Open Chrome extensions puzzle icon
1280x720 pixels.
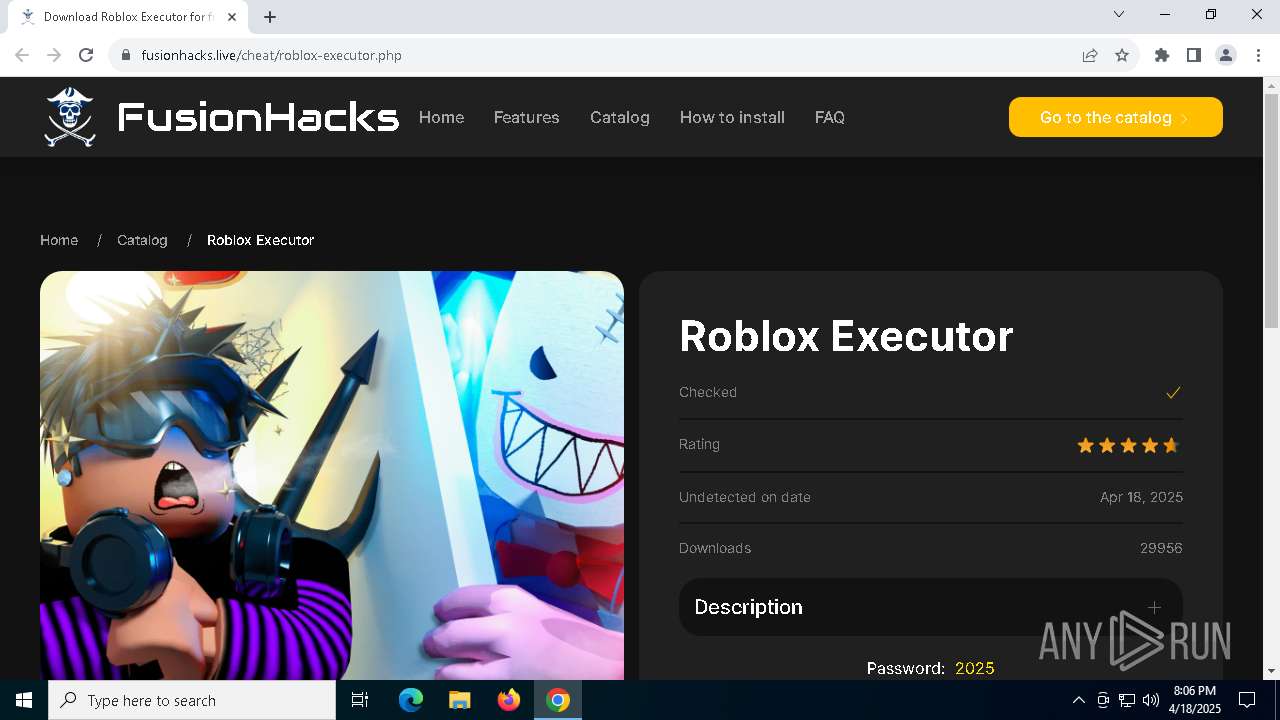pos(1162,55)
